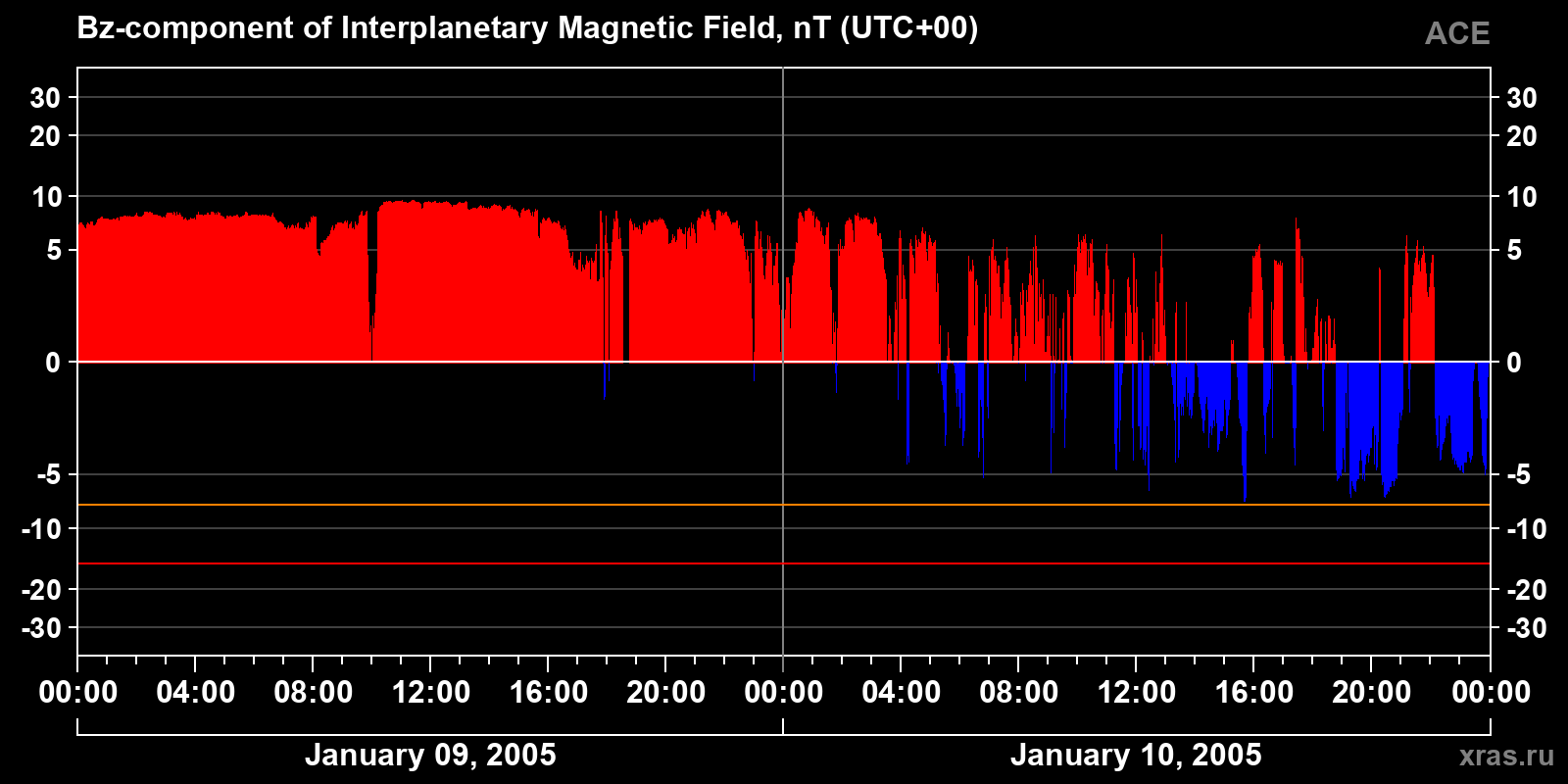Click the '08:00' time label under January 09
The width and height of the screenshot is (1568, 784).
coord(314,693)
